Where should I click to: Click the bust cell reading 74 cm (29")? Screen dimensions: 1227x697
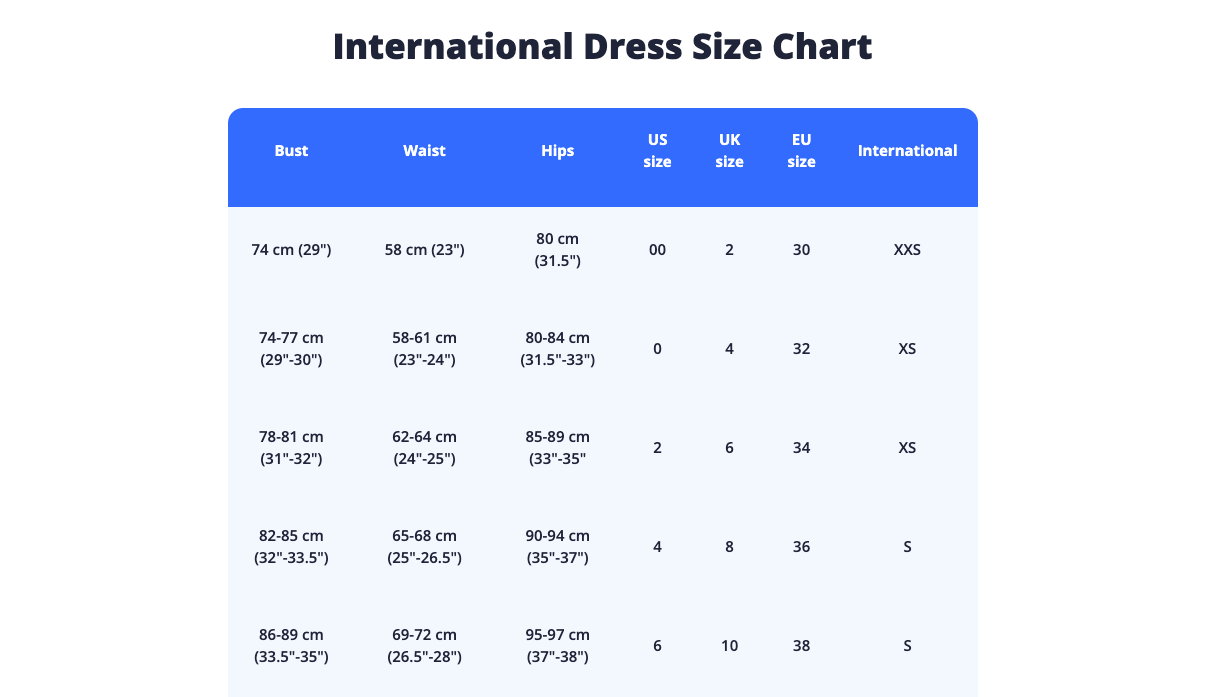[291, 250]
